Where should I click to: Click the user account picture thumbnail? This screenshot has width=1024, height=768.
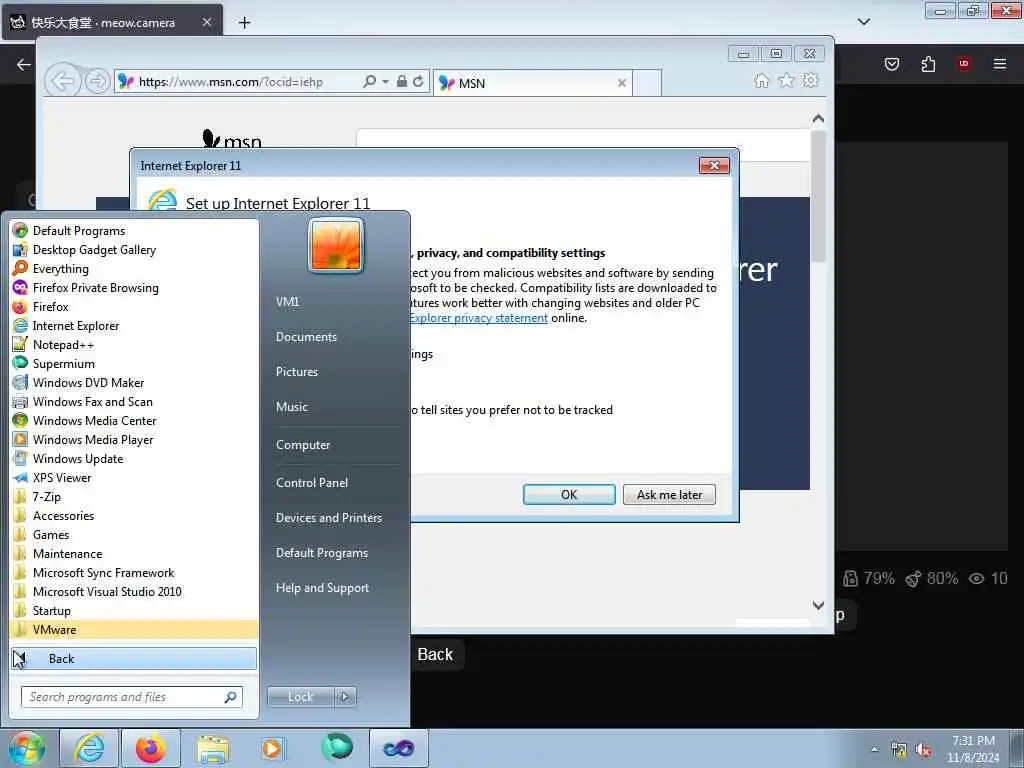336,246
